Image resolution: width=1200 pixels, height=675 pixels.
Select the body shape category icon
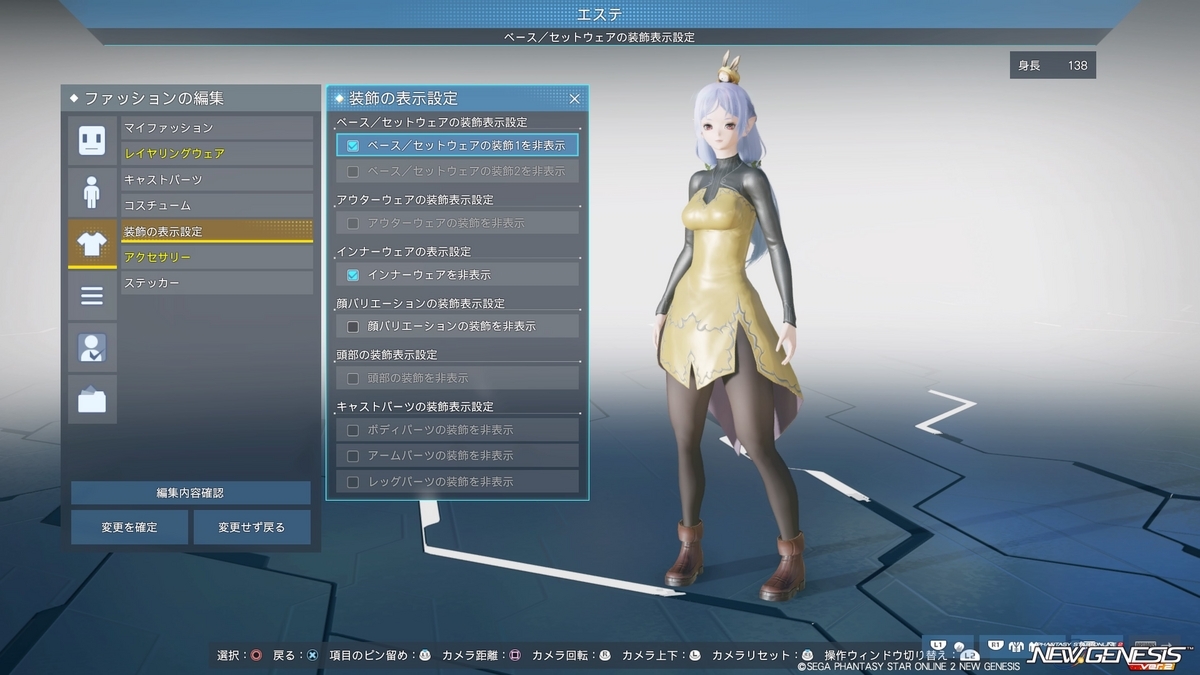(x=92, y=191)
